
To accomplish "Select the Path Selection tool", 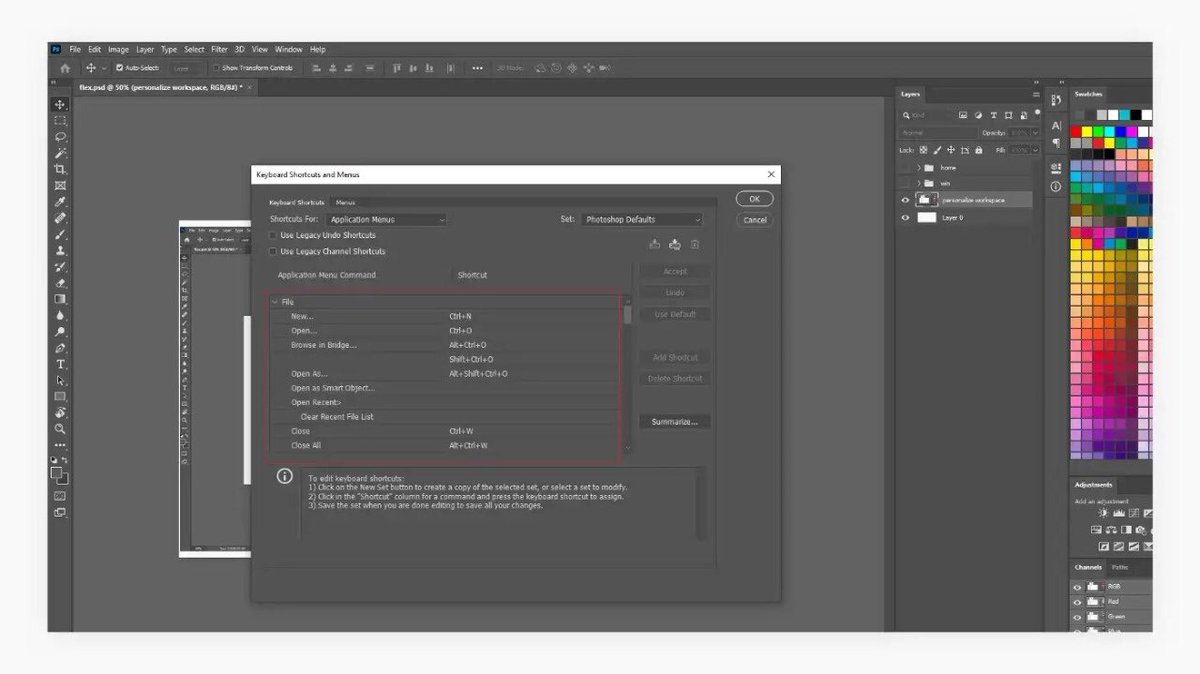I will click(60, 380).
